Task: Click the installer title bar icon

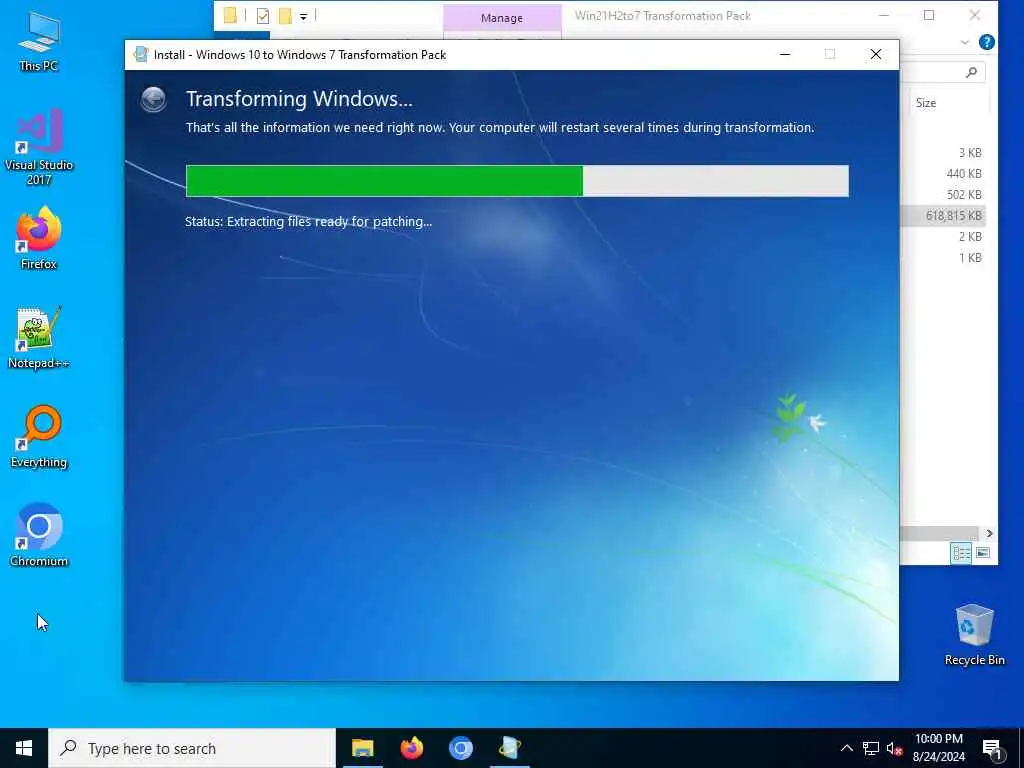Action: pyautogui.click(x=140, y=54)
